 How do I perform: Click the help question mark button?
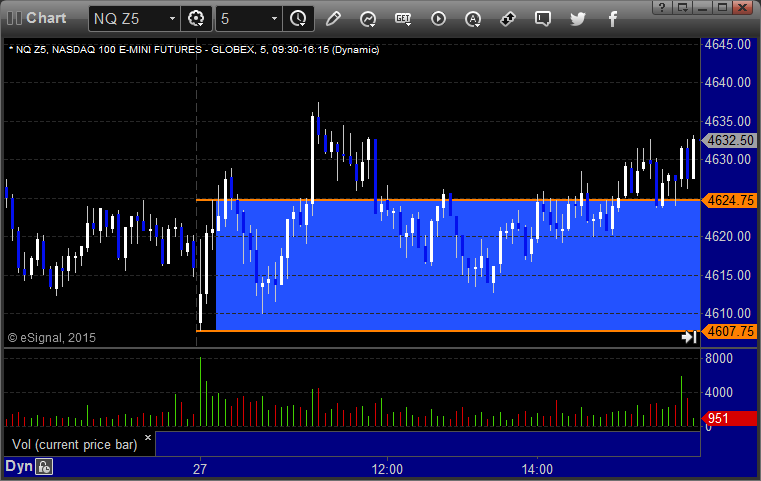(x=662, y=7)
